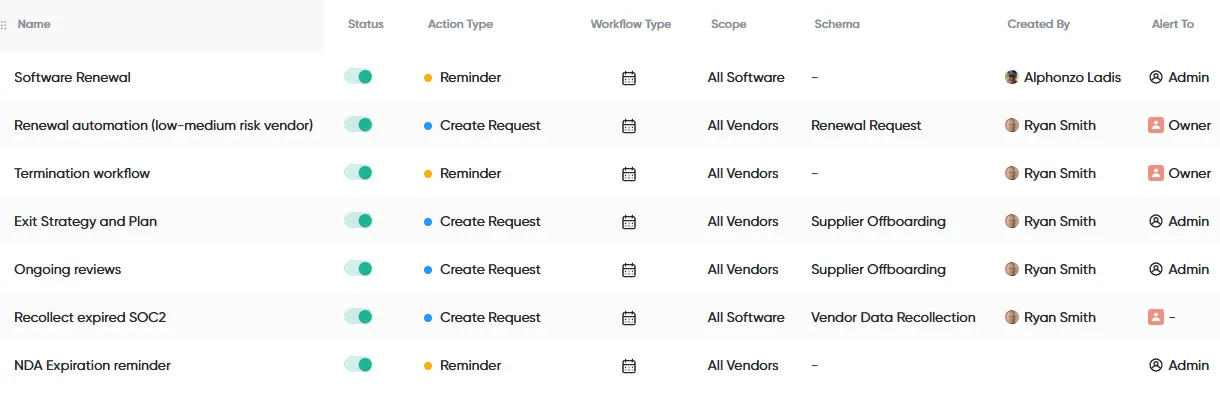Click Admin user icon in Ongoing reviews row
The height and width of the screenshot is (394, 1220).
click(x=1156, y=269)
